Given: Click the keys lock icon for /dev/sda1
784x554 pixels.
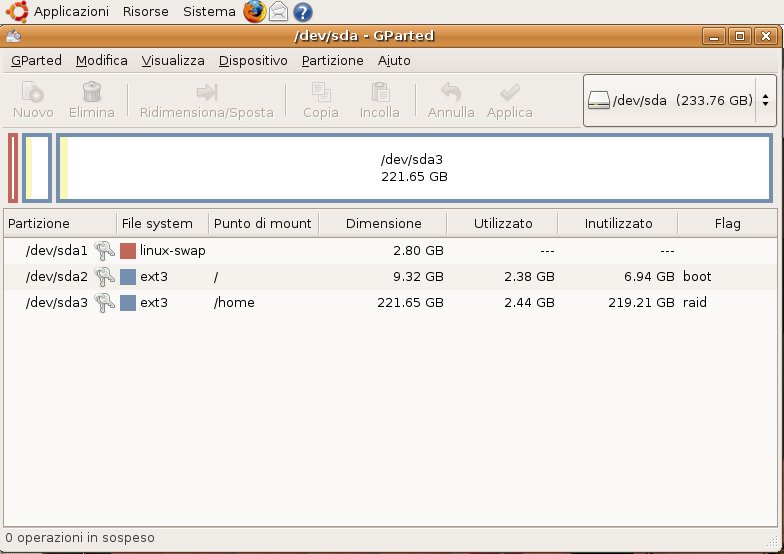Looking at the screenshot, I should coord(104,250).
